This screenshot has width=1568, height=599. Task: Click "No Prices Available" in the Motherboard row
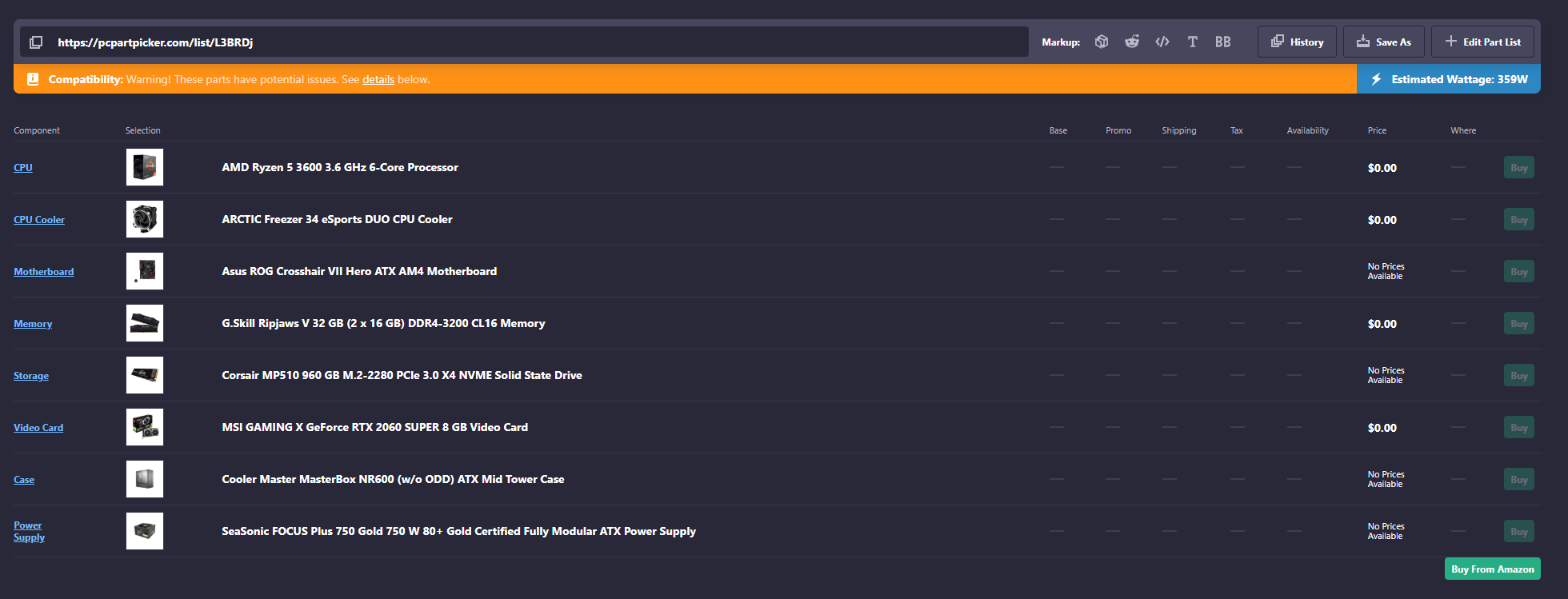(x=1386, y=271)
